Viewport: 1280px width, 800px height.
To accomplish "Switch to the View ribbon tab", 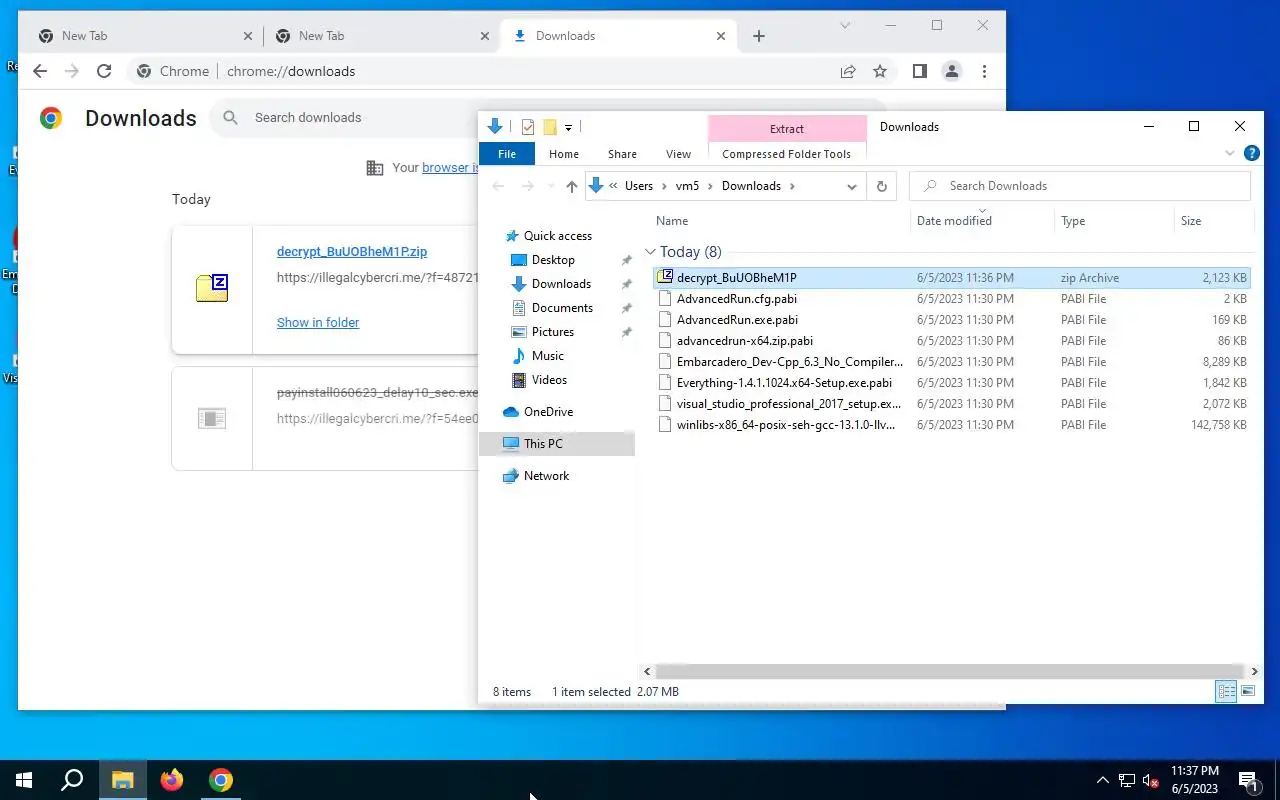I will point(678,154).
